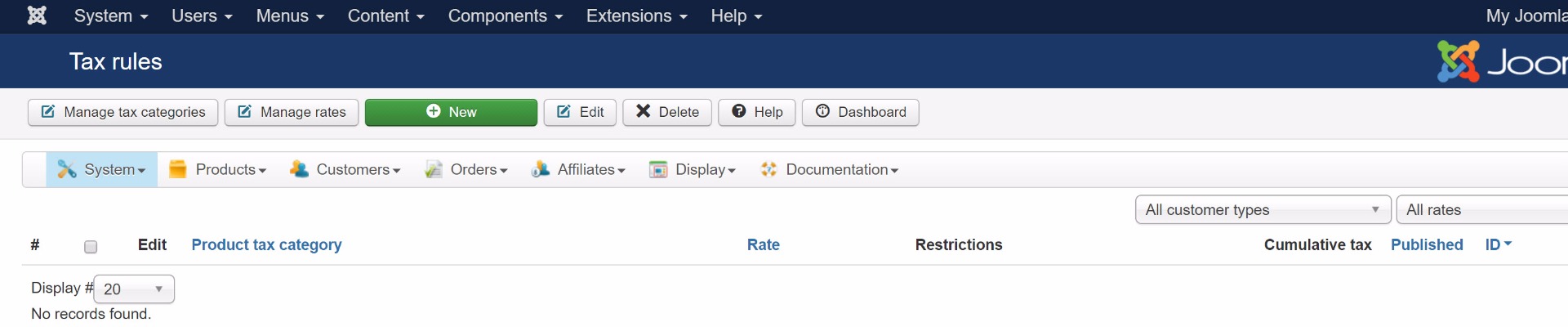Viewport: 1568px width, 327px height.
Task: Click Manage tax categories button
Action: point(123,112)
